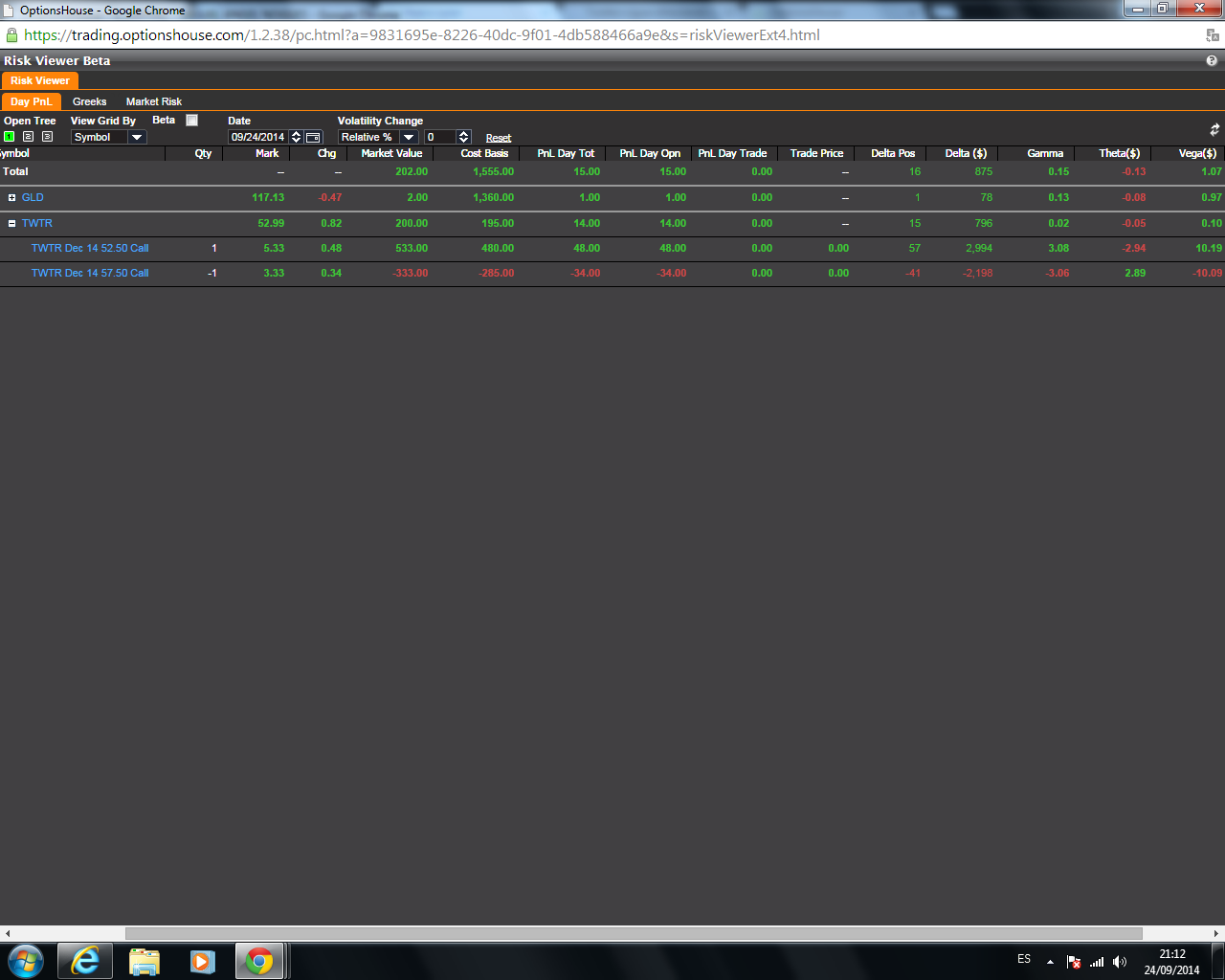
Task: Adjust the volatility value stepper
Action: click(x=464, y=137)
